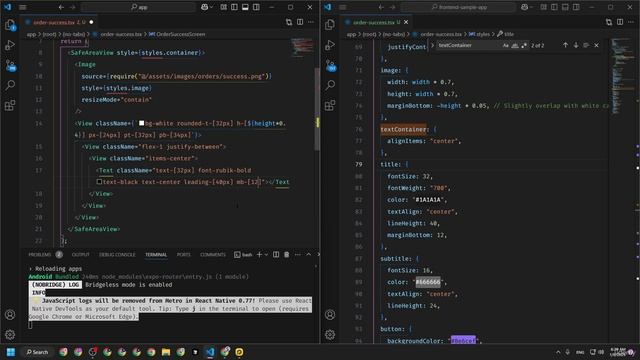Open Source Control view in right window
This screenshot has height=360, width=640.
[330, 65]
